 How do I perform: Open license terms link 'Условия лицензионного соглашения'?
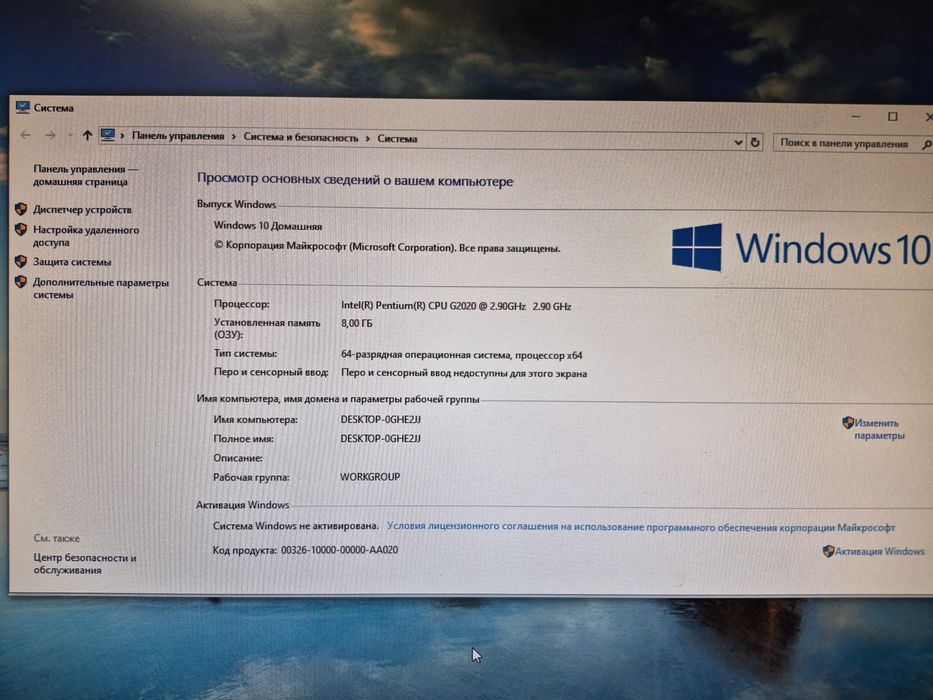(641, 527)
